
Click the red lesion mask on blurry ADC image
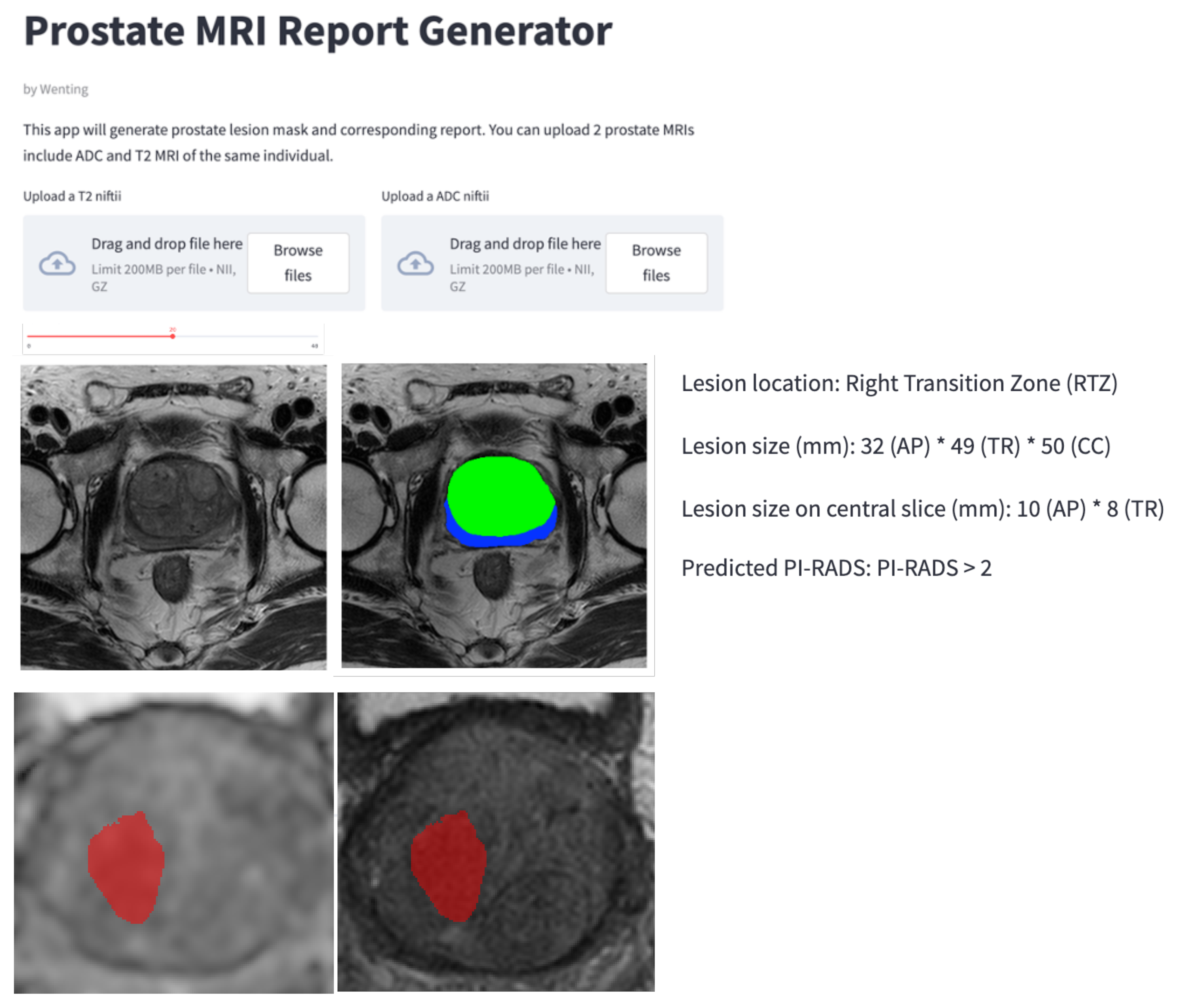126,866
